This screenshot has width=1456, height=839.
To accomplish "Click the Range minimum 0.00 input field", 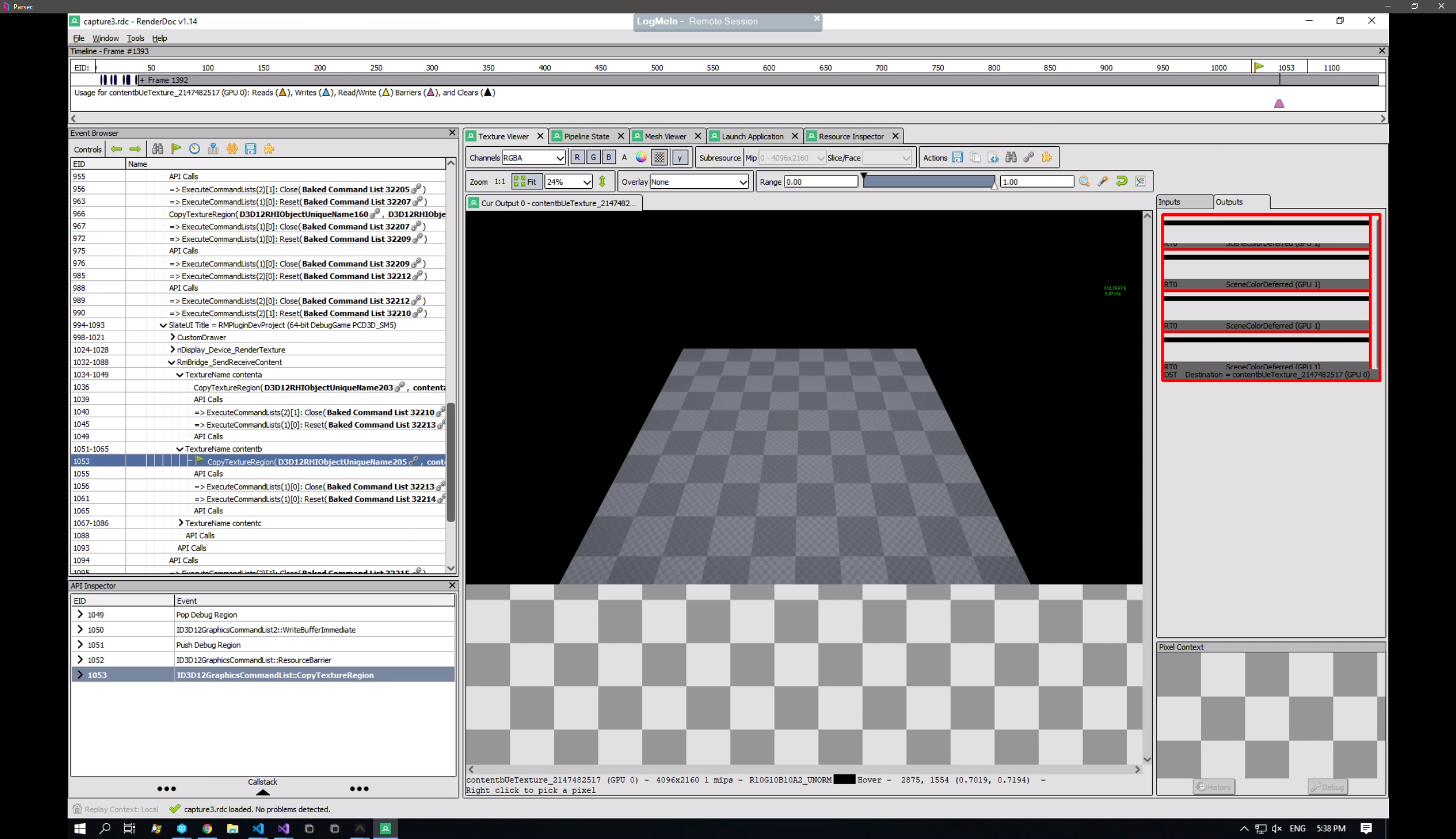I will [x=821, y=181].
